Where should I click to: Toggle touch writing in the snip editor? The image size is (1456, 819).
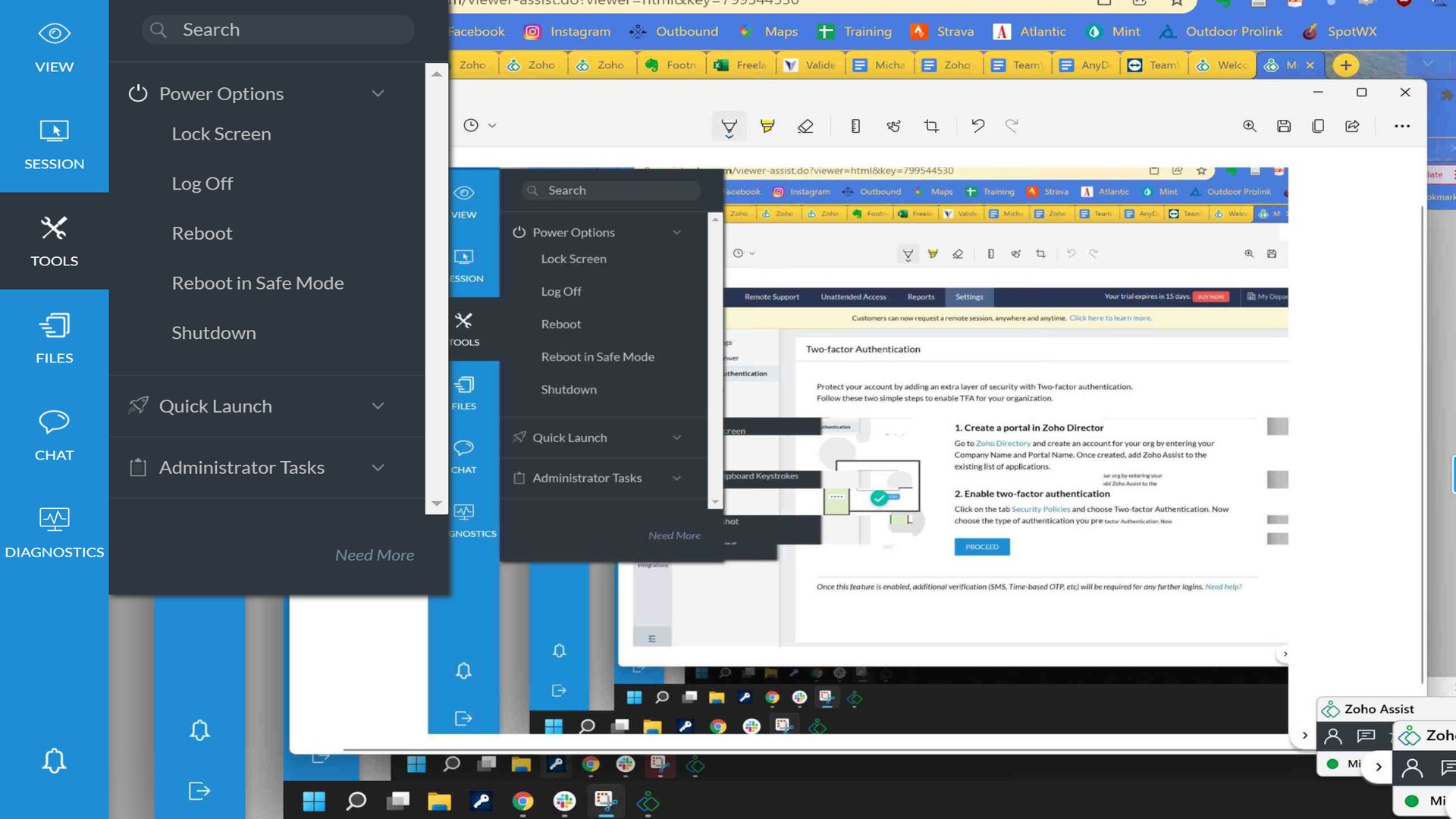point(893,126)
